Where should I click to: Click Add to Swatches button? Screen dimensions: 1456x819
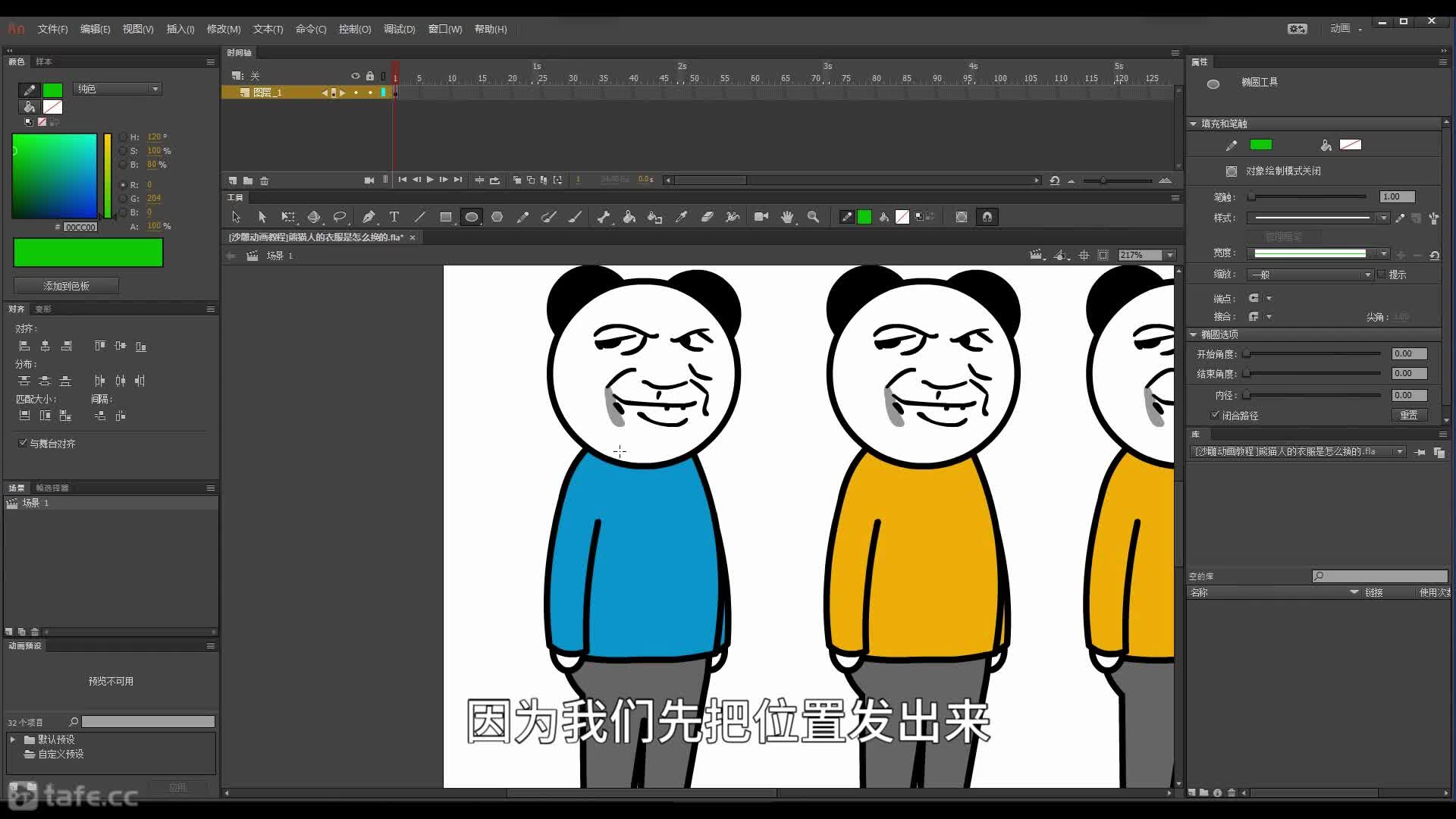pos(66,286)
